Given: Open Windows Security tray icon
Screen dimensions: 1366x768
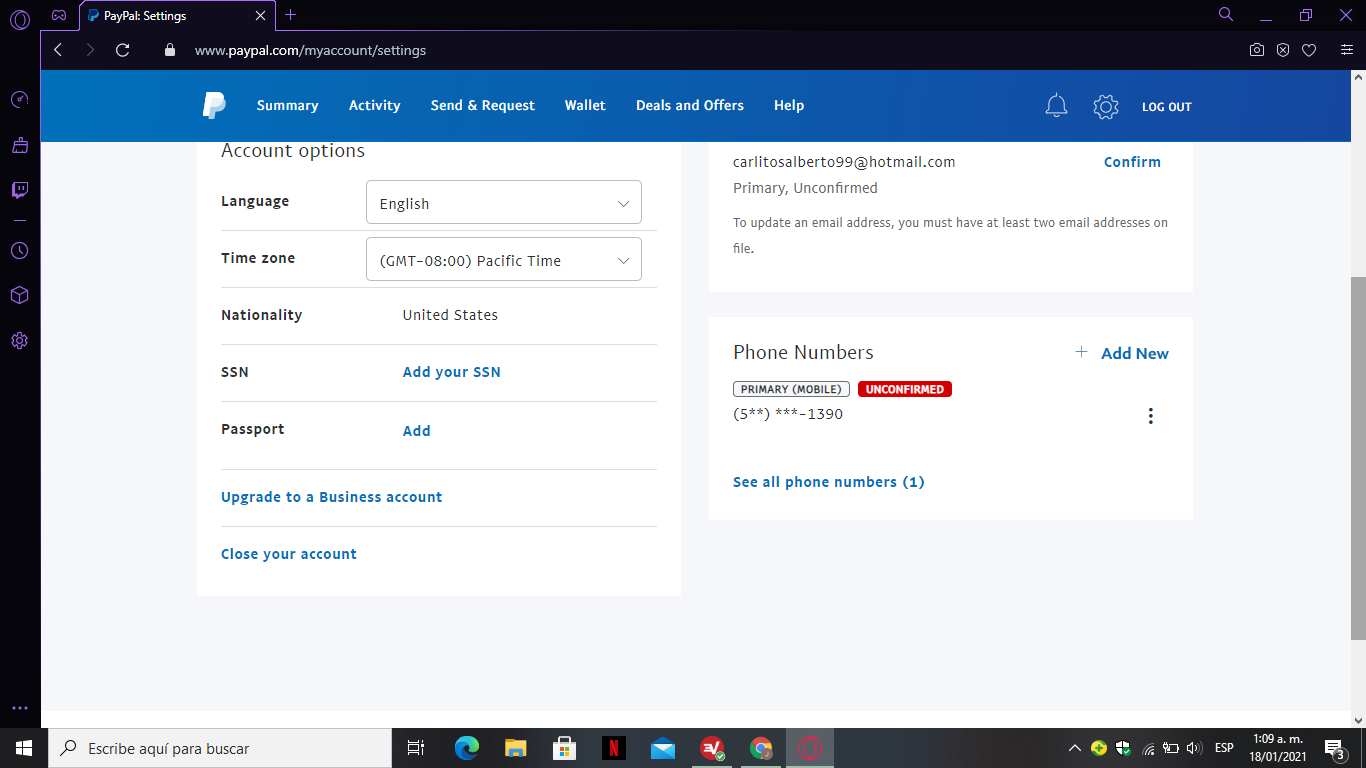Looking at the screenshot, I should [x=1123, y=748].
